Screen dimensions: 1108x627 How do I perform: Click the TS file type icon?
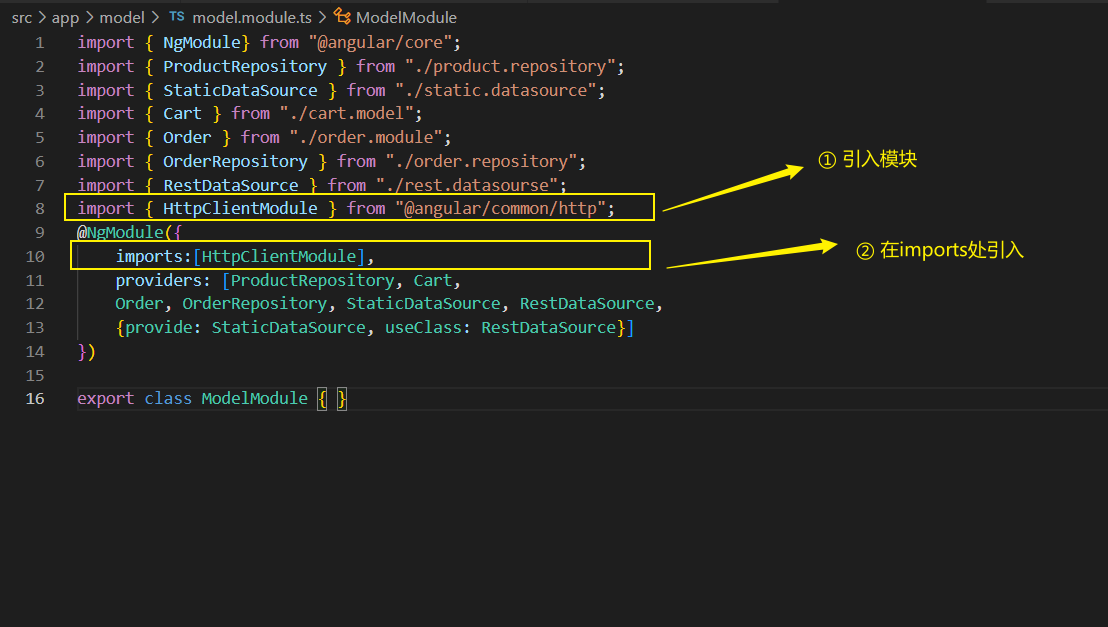pos(177,16)
